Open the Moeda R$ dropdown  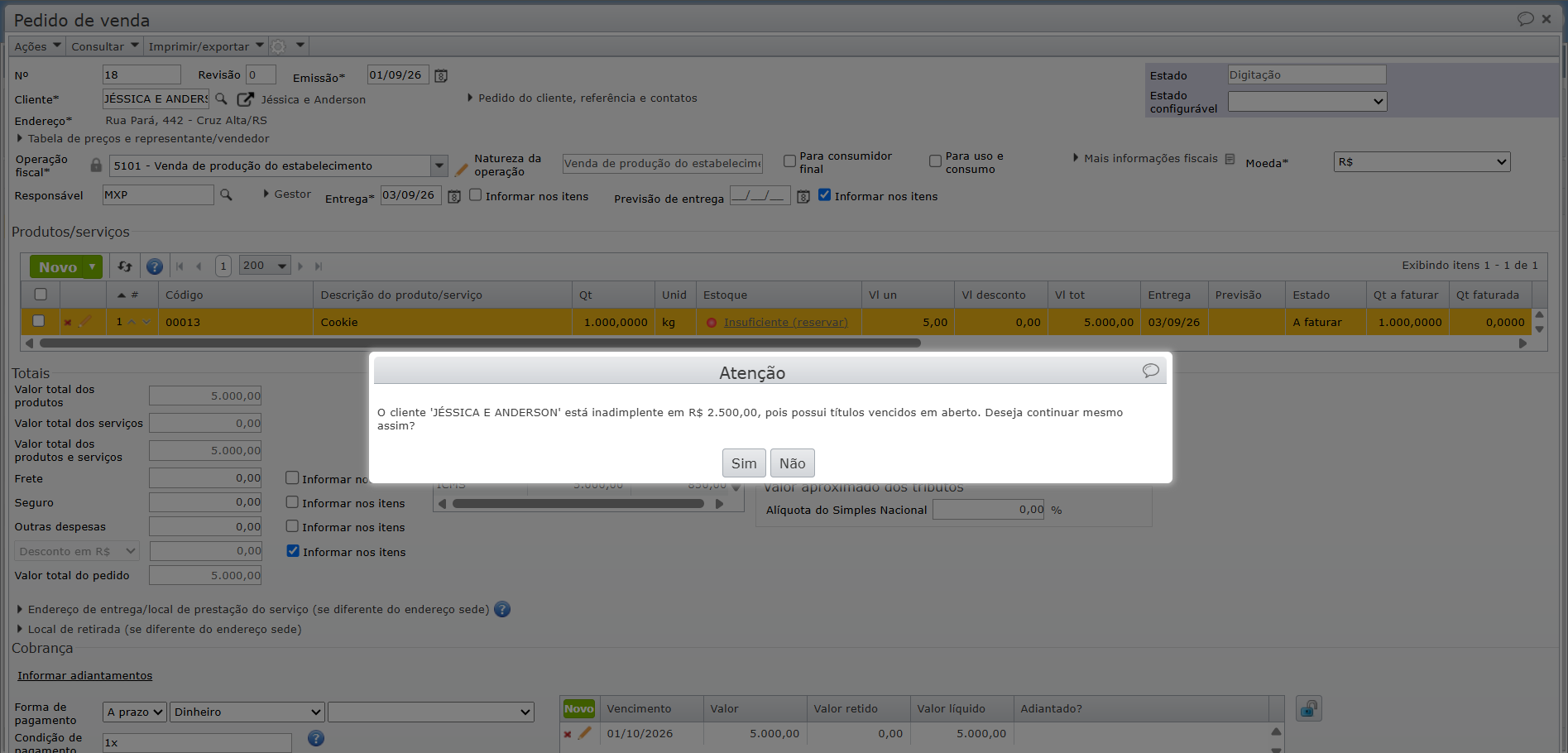1422,162
